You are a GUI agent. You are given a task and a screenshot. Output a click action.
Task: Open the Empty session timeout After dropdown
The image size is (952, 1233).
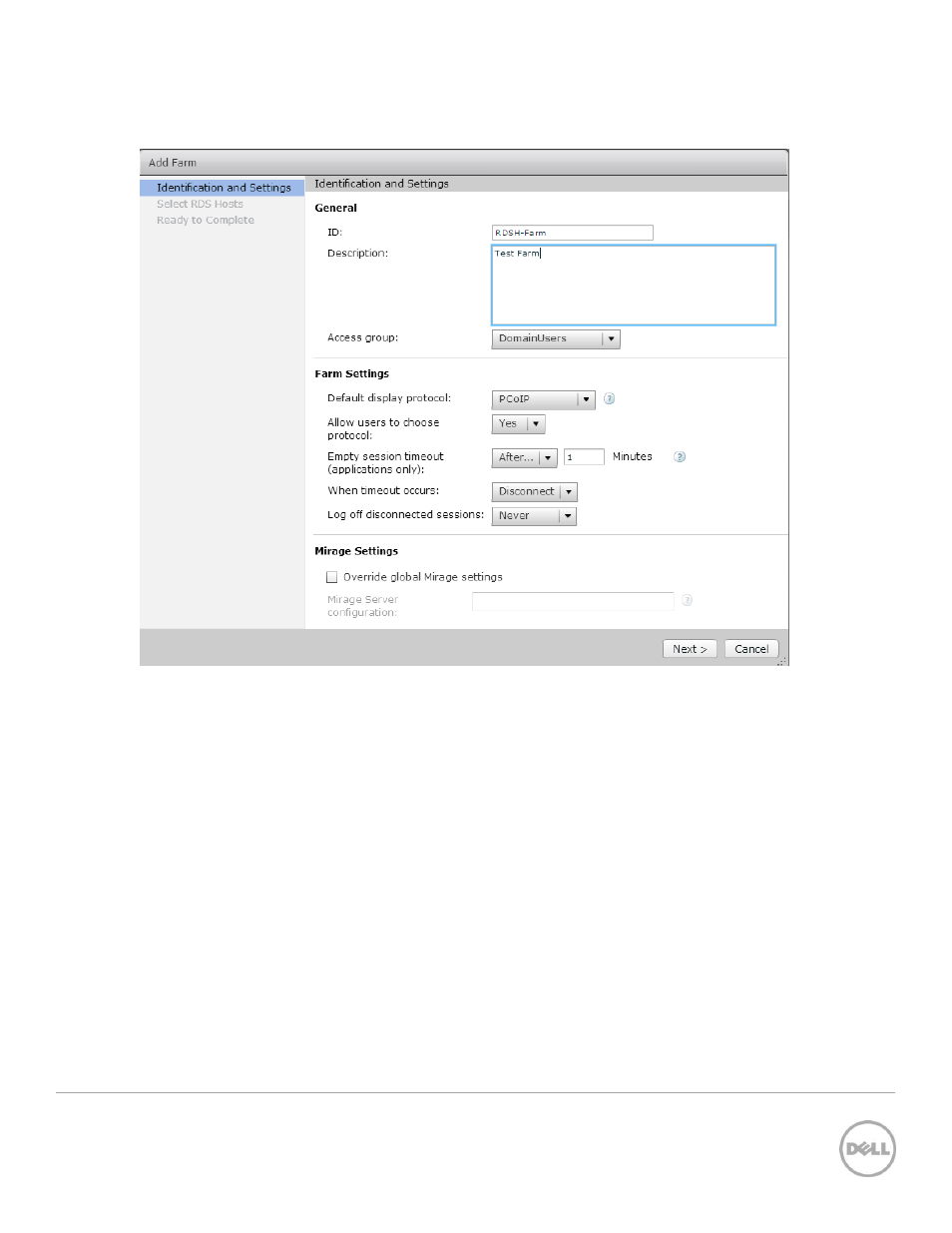tap(525, 458)
